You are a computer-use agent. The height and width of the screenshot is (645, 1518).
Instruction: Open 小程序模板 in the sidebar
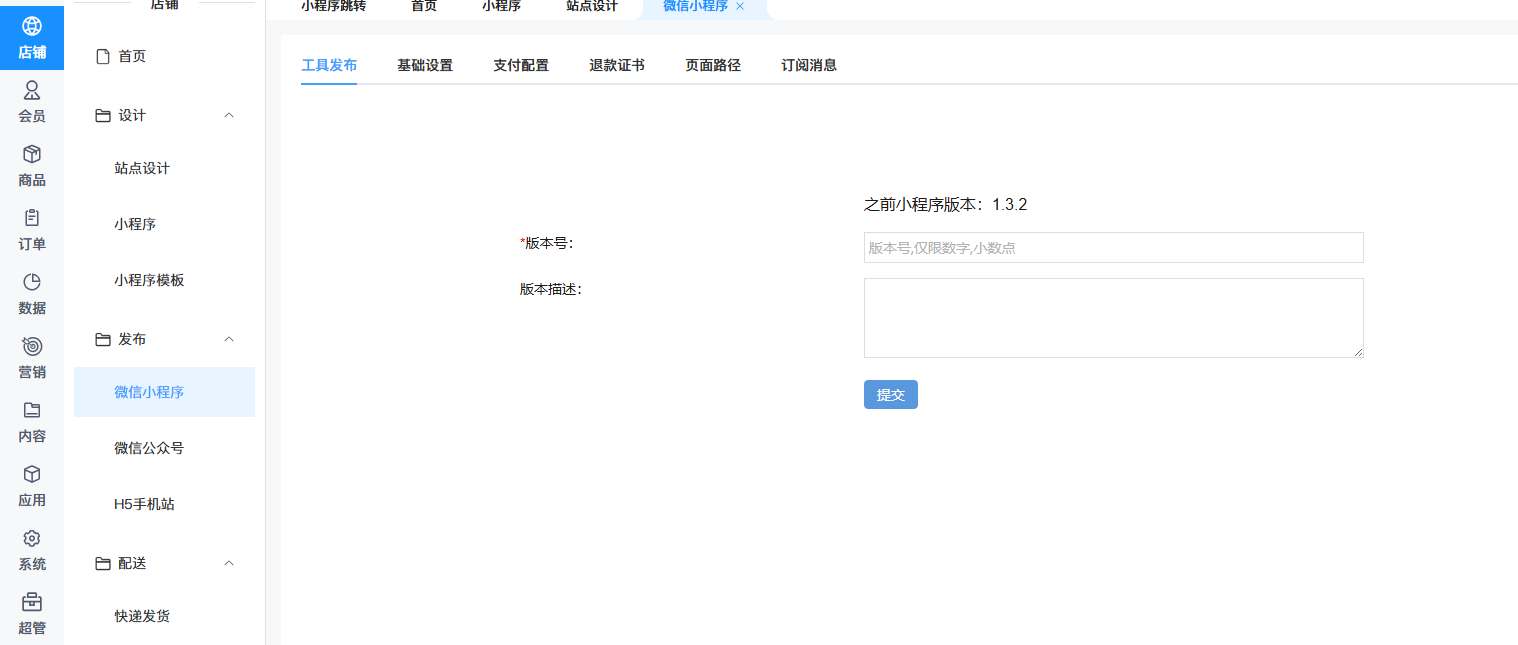[149, 280]
